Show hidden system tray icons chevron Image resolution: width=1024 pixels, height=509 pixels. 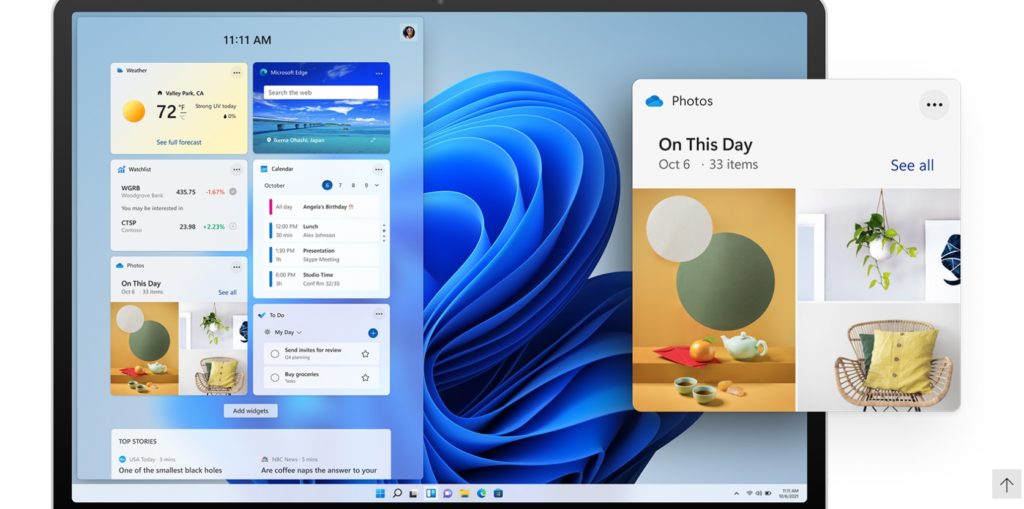coord(737,493)
